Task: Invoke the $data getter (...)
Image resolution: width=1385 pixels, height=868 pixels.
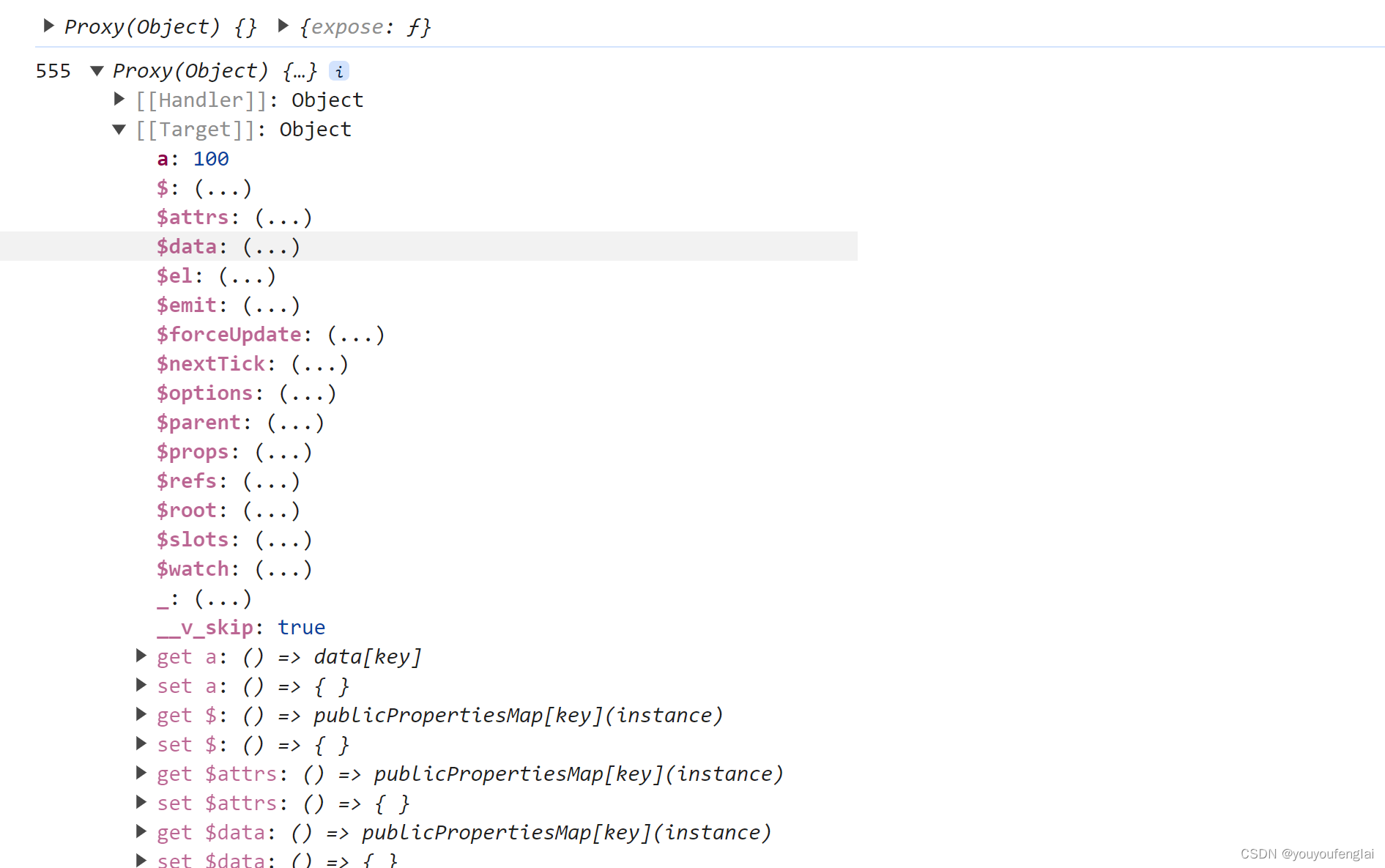Action: [x=271, y=247]
